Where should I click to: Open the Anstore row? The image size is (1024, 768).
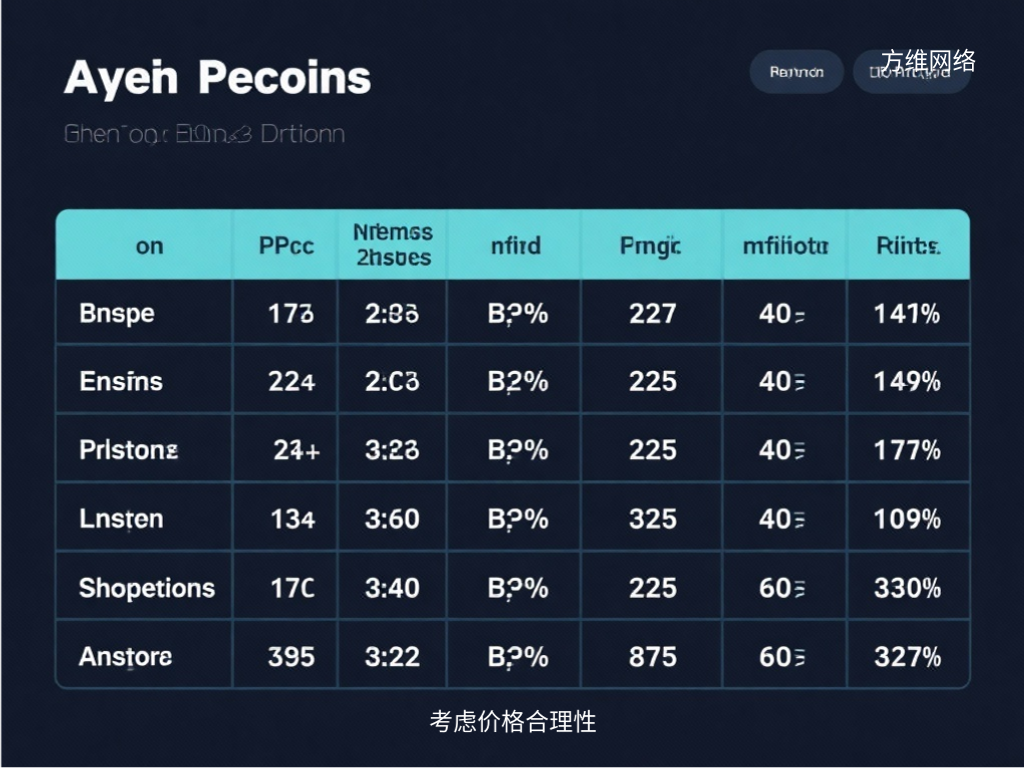(x=126, y=656)
